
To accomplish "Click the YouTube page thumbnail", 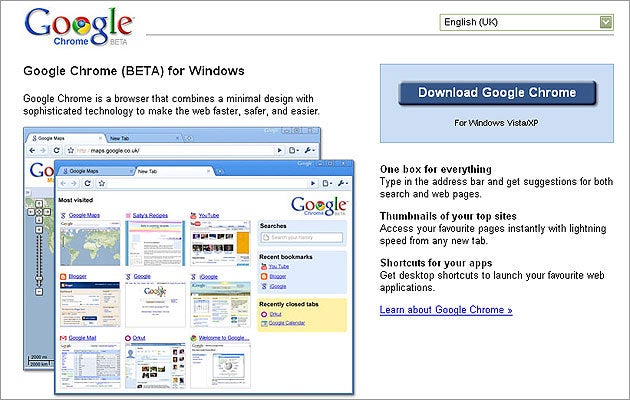I will click(x=220, y=243).
